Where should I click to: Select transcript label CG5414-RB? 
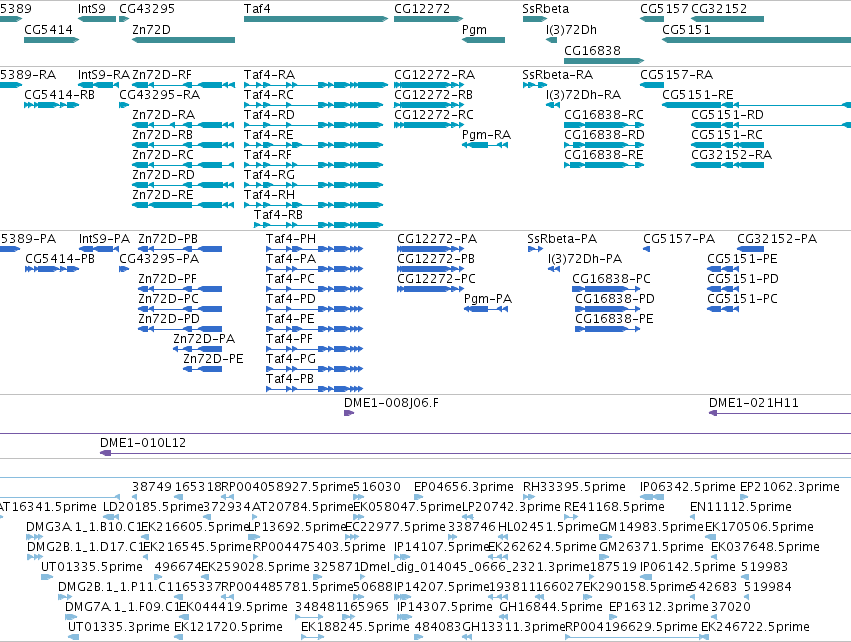60,94
